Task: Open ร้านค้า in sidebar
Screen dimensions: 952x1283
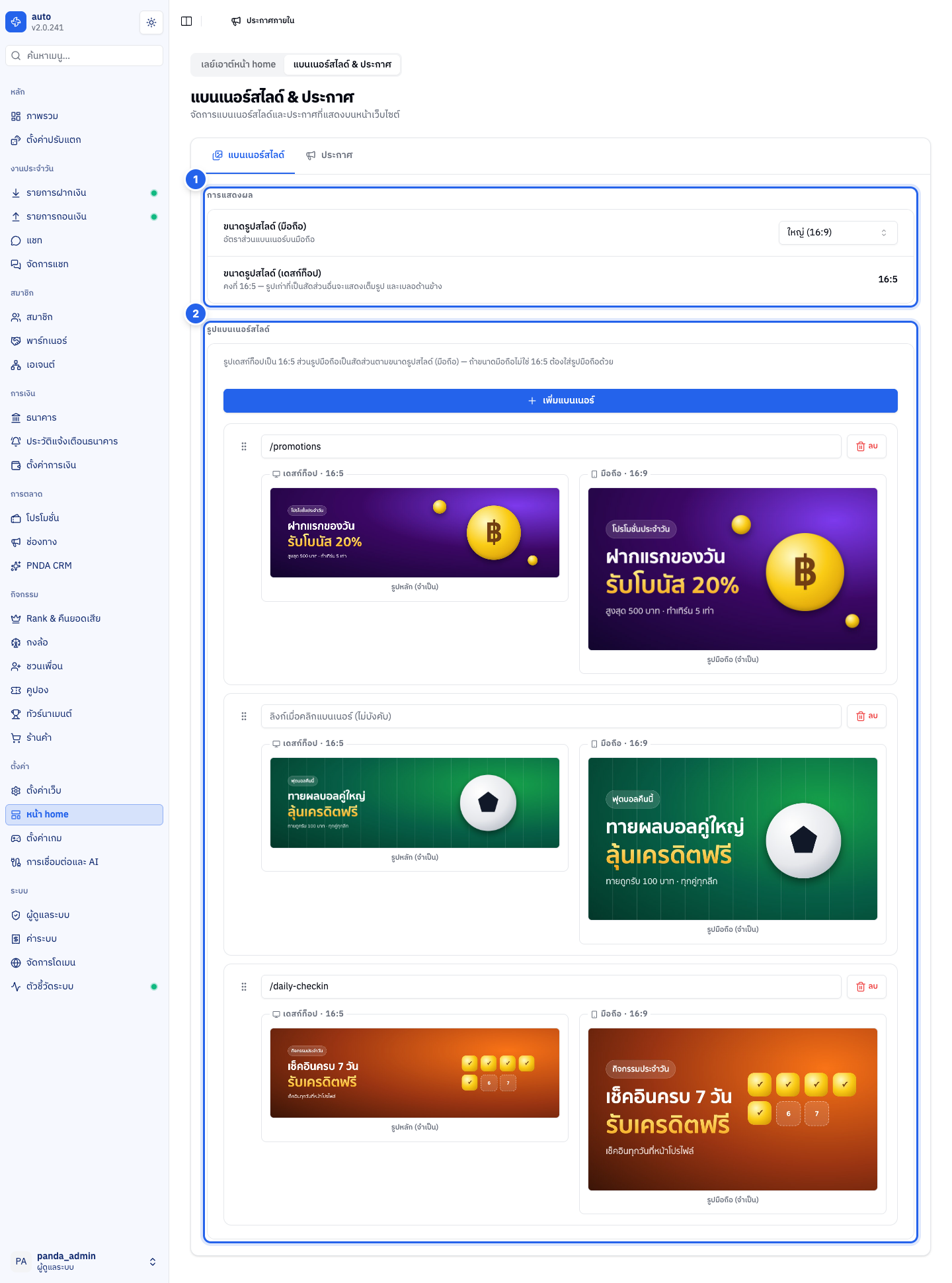Action: coord(84,738)
